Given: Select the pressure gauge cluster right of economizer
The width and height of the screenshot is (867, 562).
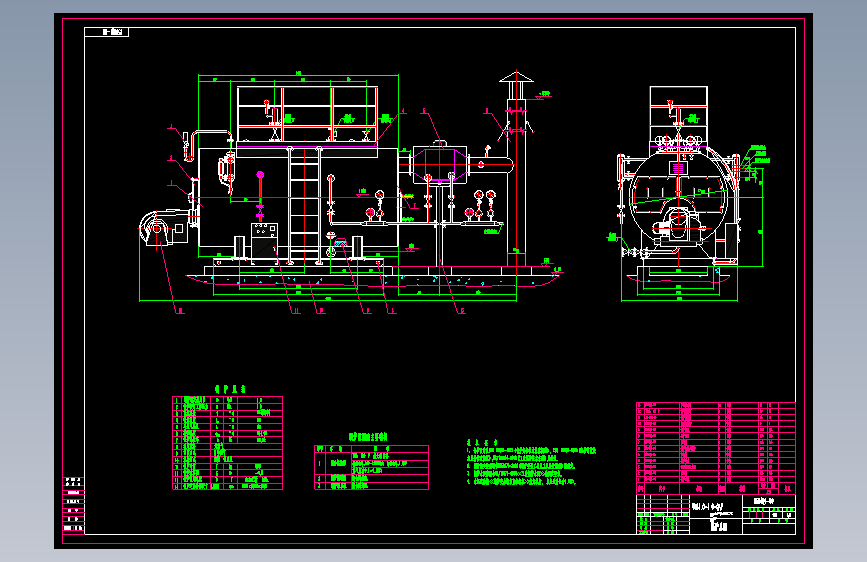Looking at the screenshot, I should pos(480,206).
